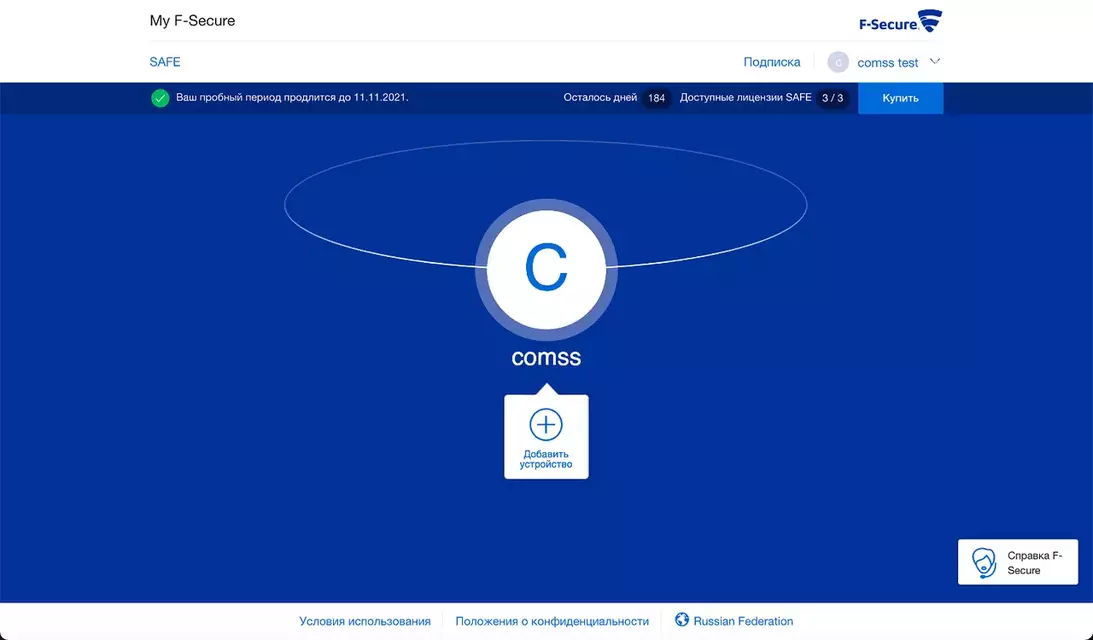Open the SAFE tab
Image resolution: width=1093 pixels, height=640 pixels.
tap(165, 62)
